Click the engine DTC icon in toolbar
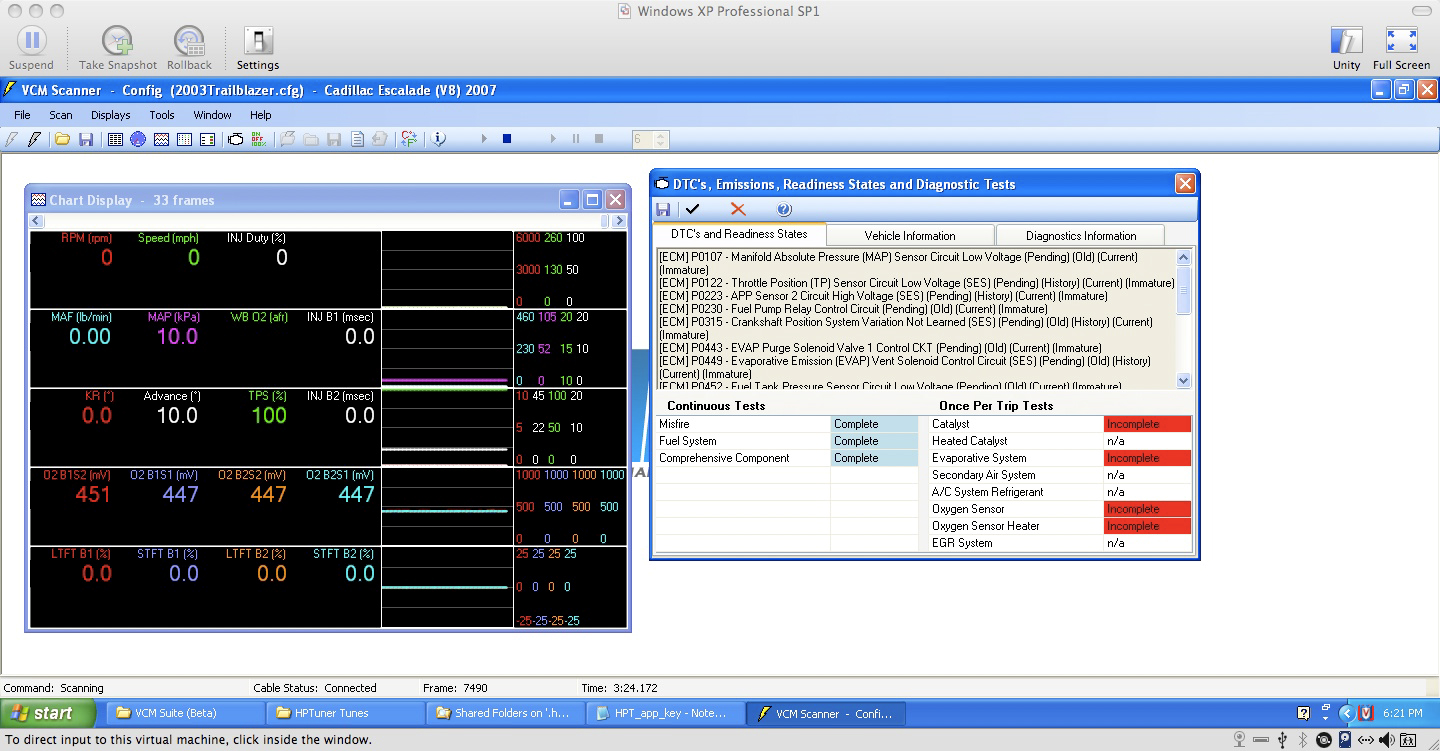The width and height of the screenshot is (1440, 751). tap(236, 139)
